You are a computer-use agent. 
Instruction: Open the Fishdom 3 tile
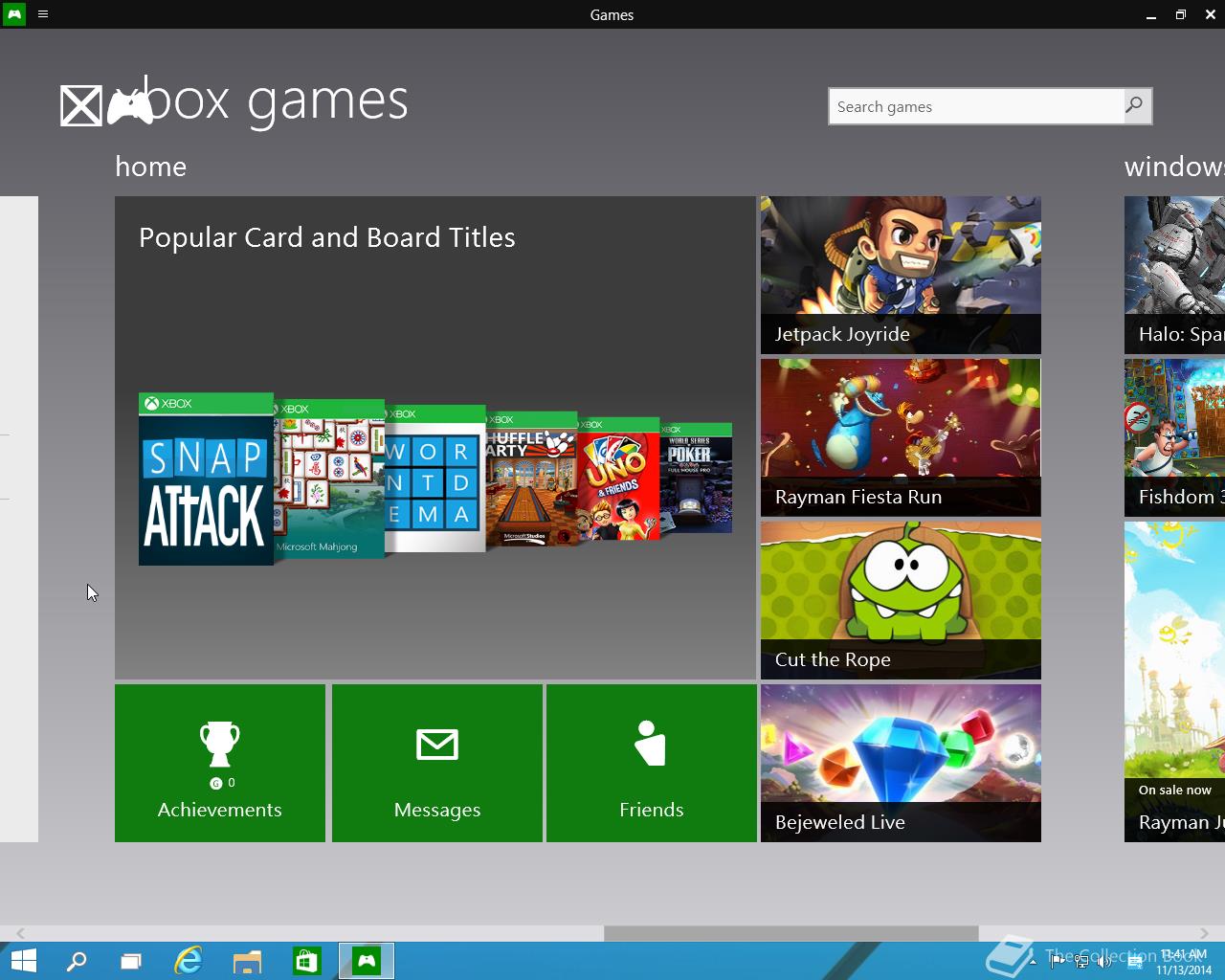pos(1174,437)
